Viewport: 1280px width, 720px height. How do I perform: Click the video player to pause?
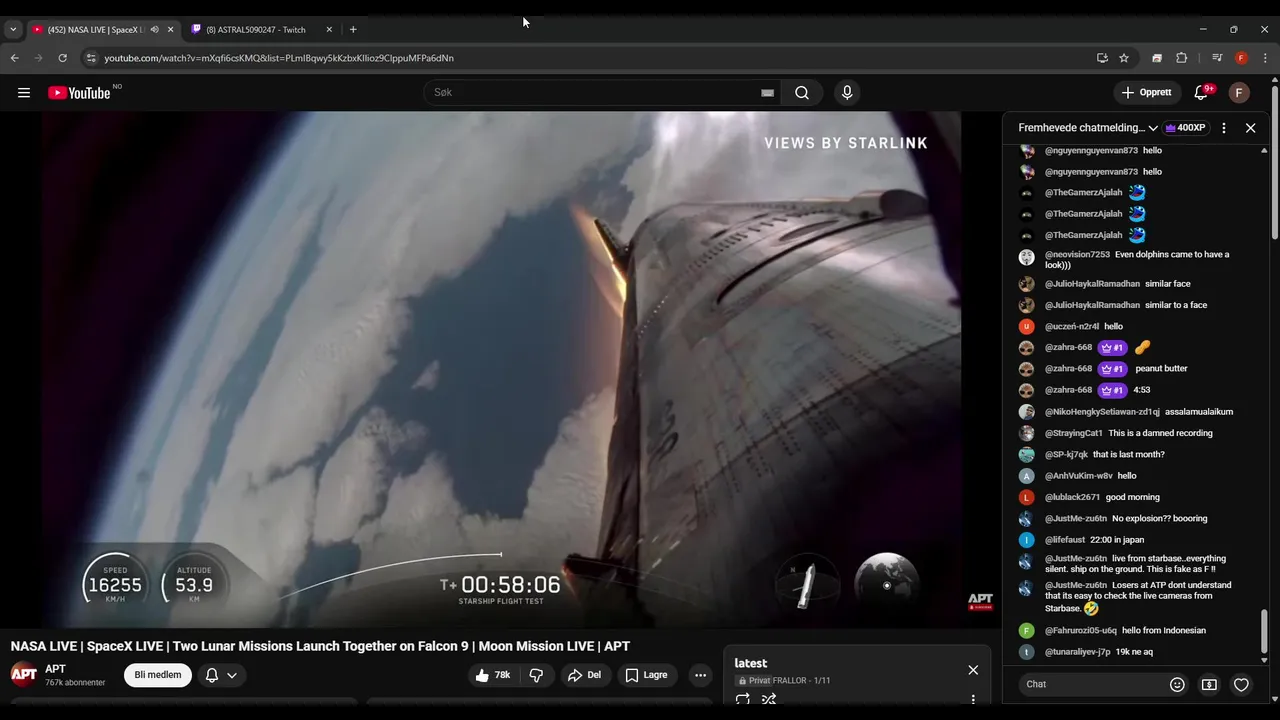tap(501, 370)
